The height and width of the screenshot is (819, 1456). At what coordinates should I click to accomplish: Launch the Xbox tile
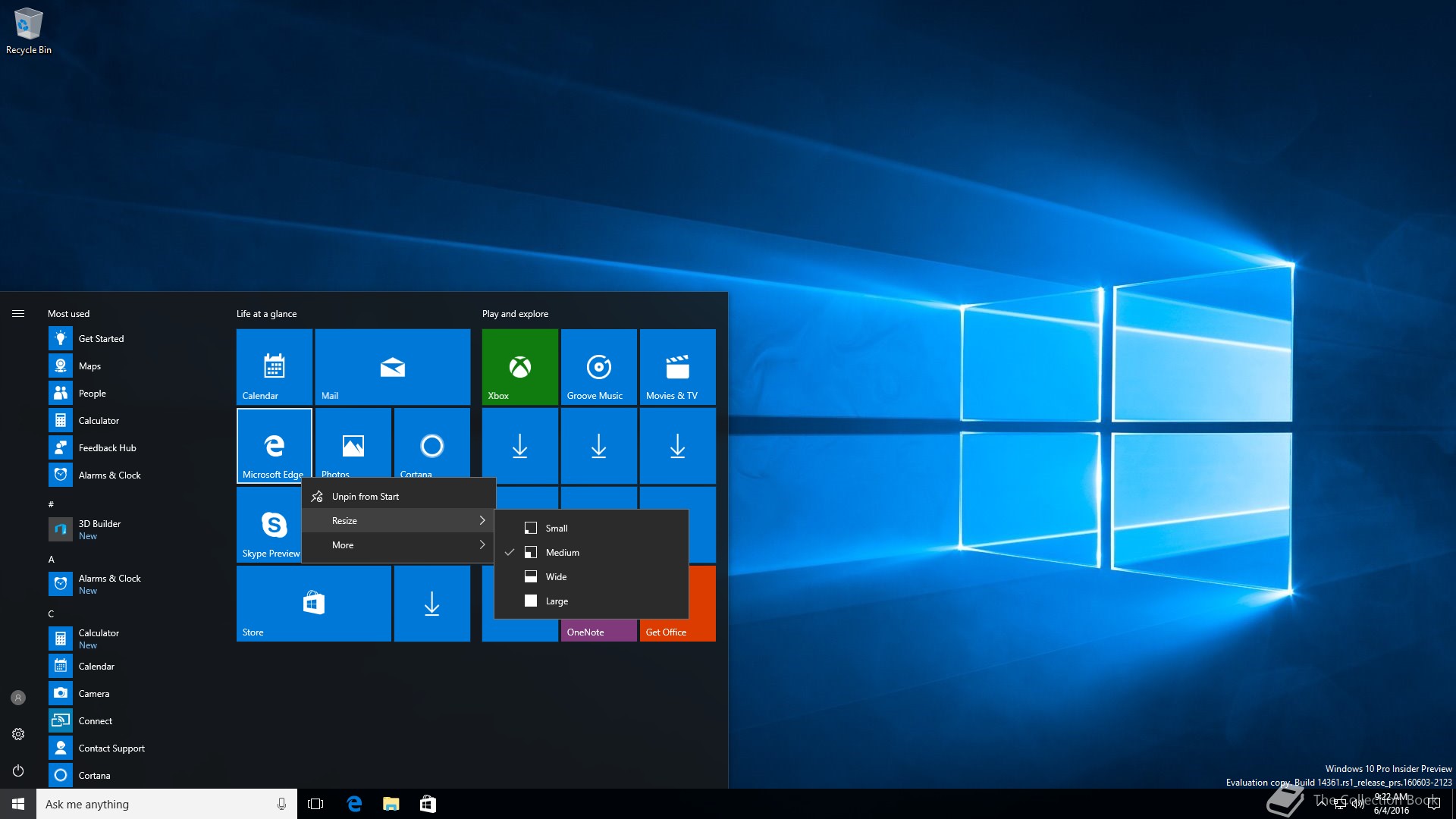pyautogui.click(x=519, y=366)
